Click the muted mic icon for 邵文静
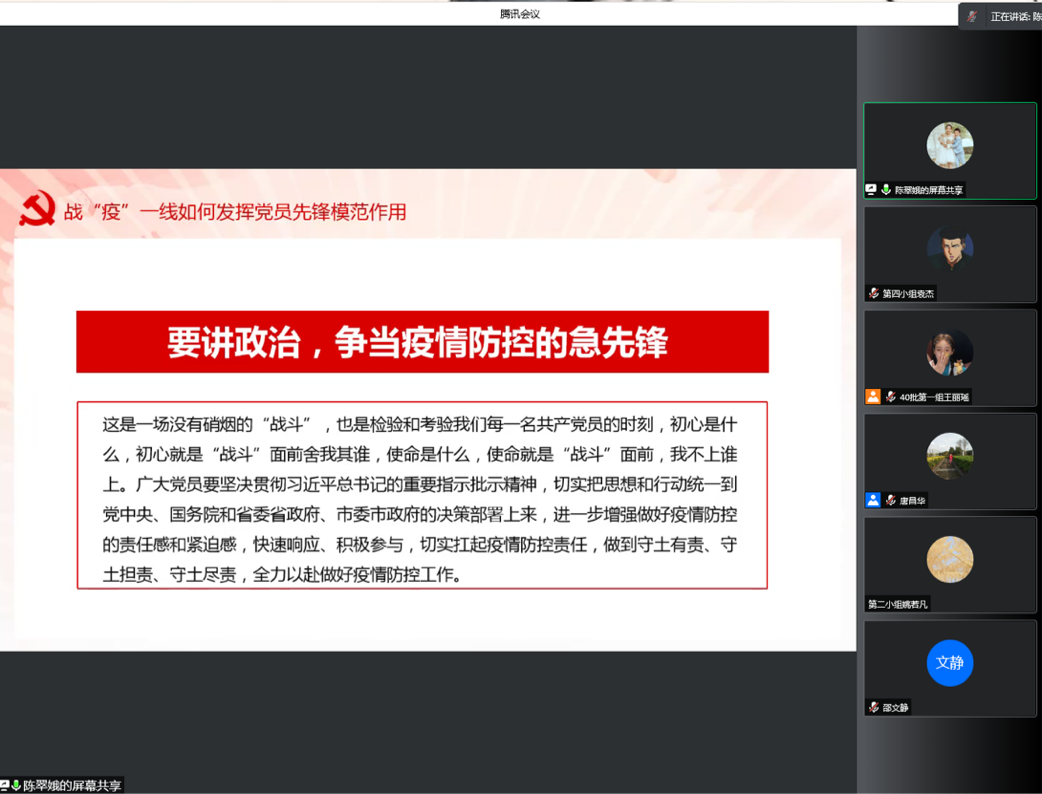The image size is (1042, 794). [873, 707]
